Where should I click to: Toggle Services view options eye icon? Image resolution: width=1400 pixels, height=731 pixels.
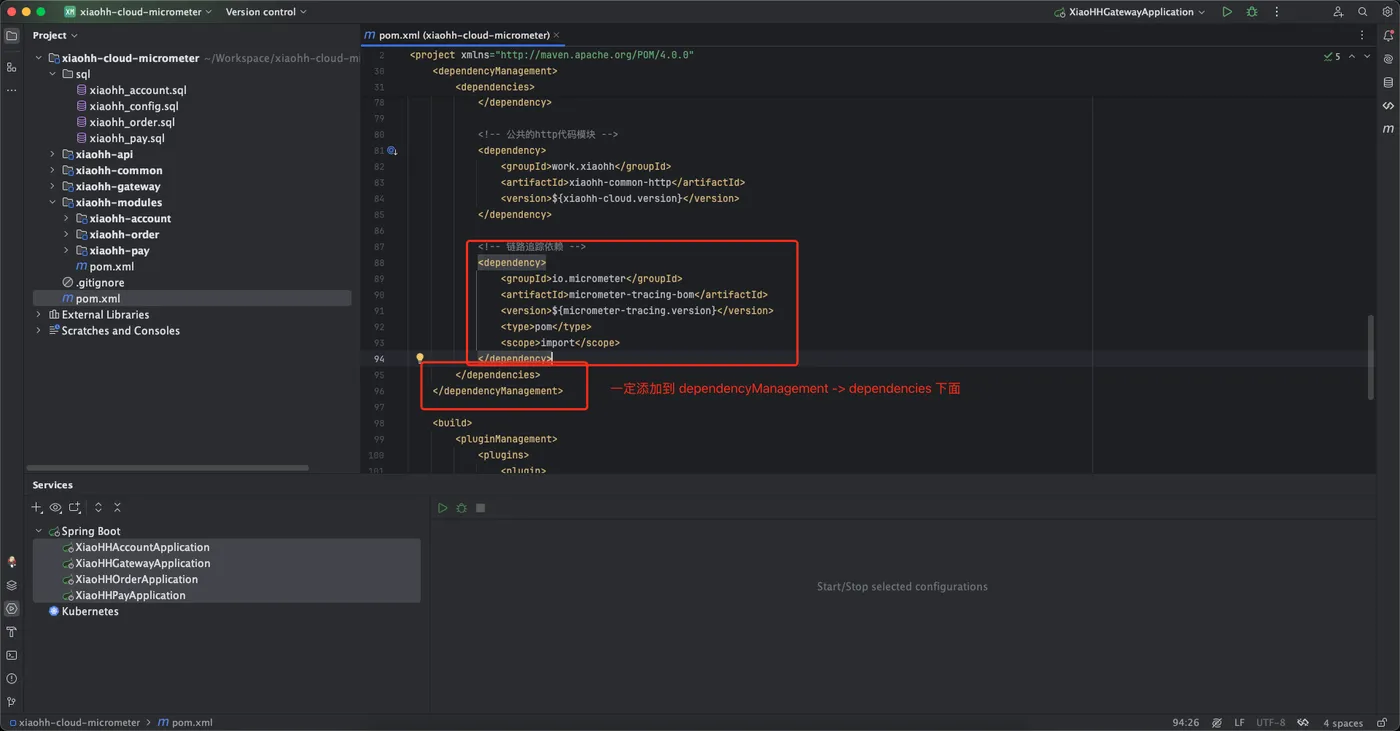56,508
